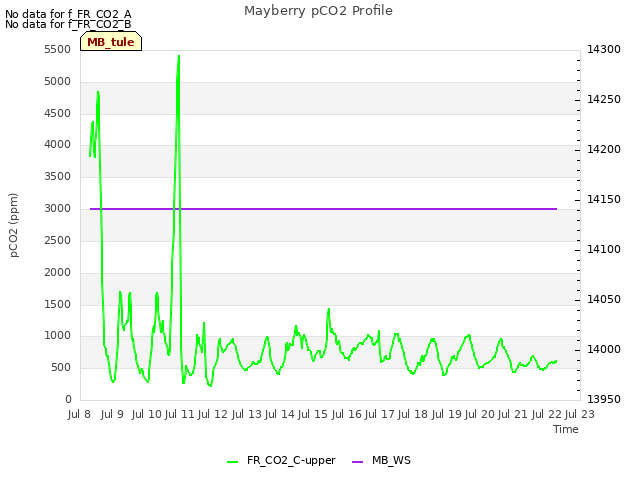
Task: Click the Jul 12 x-axis tick label
Action: pyautogui.click(x=213, y=415)
